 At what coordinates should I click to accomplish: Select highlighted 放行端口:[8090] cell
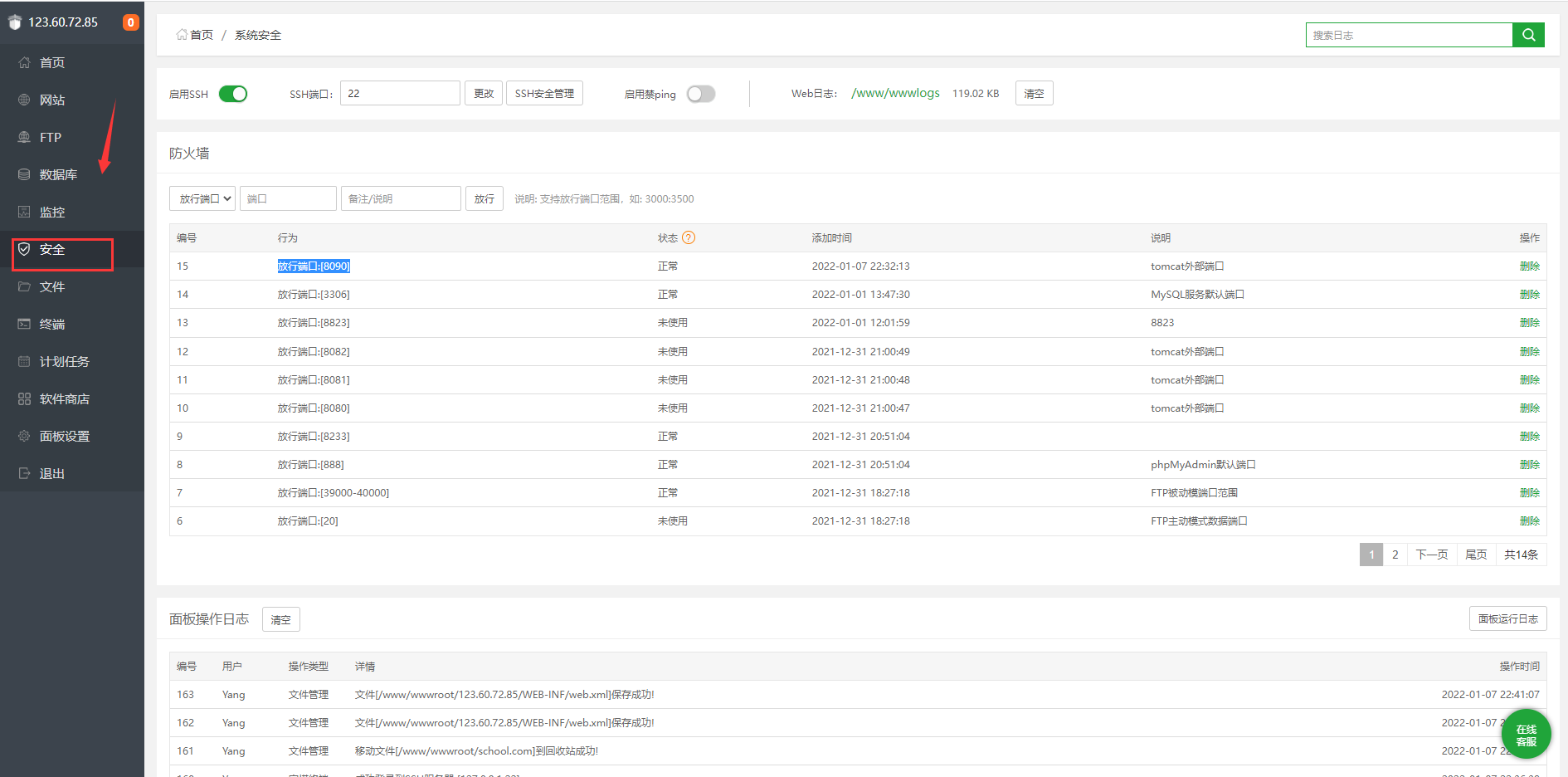tap(314, 266)
